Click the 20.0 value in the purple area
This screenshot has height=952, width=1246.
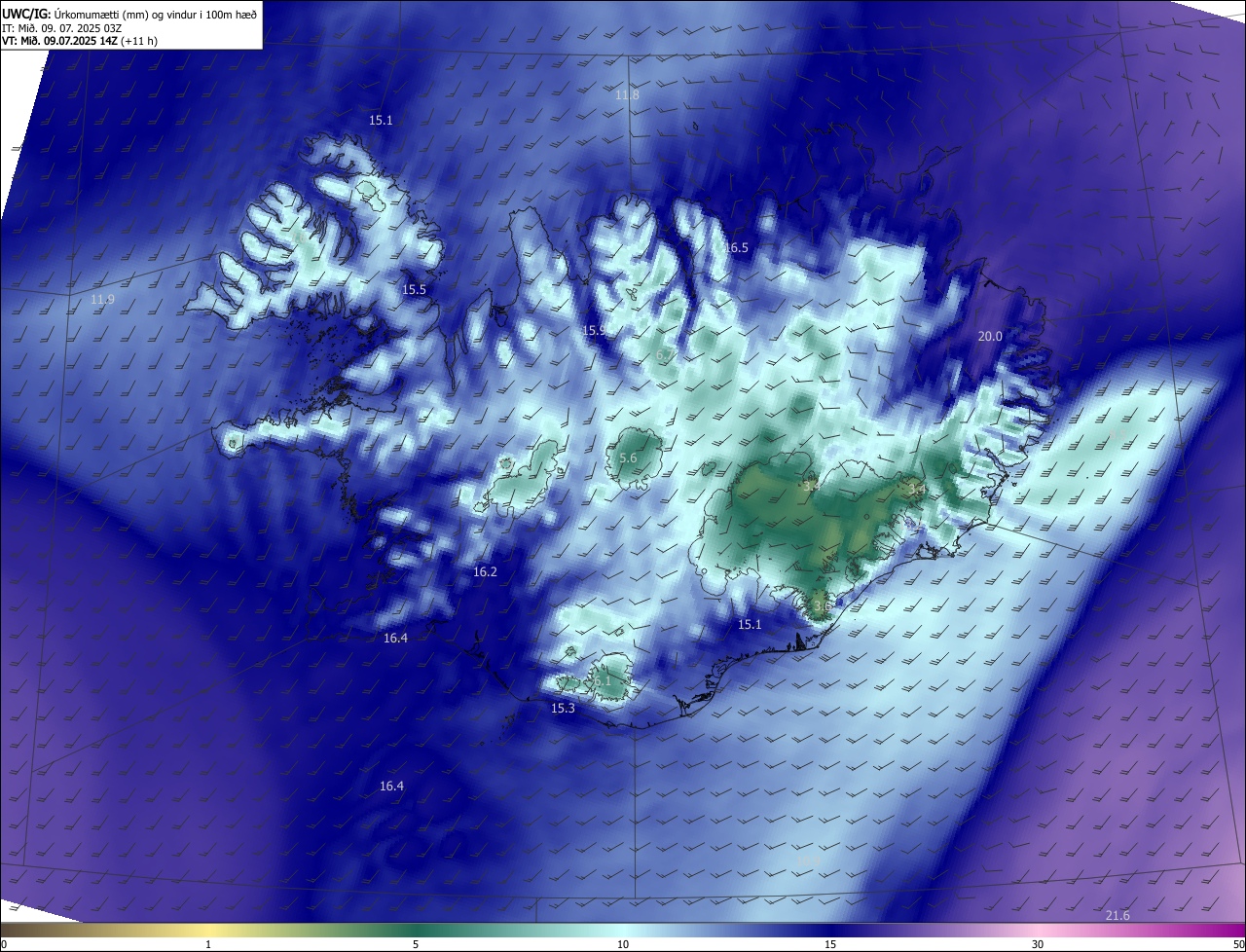pyautogui.click(x=990, y=336)
